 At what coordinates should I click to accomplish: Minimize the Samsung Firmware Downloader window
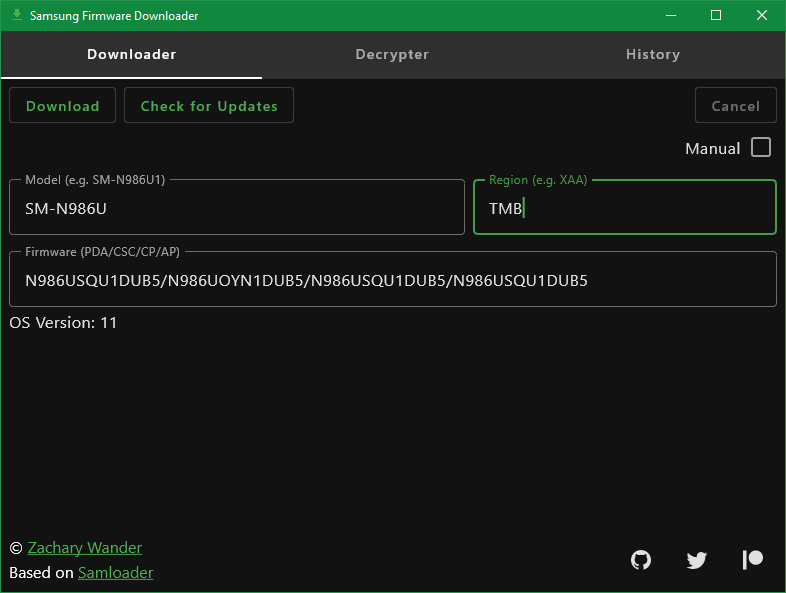[670, 15]
